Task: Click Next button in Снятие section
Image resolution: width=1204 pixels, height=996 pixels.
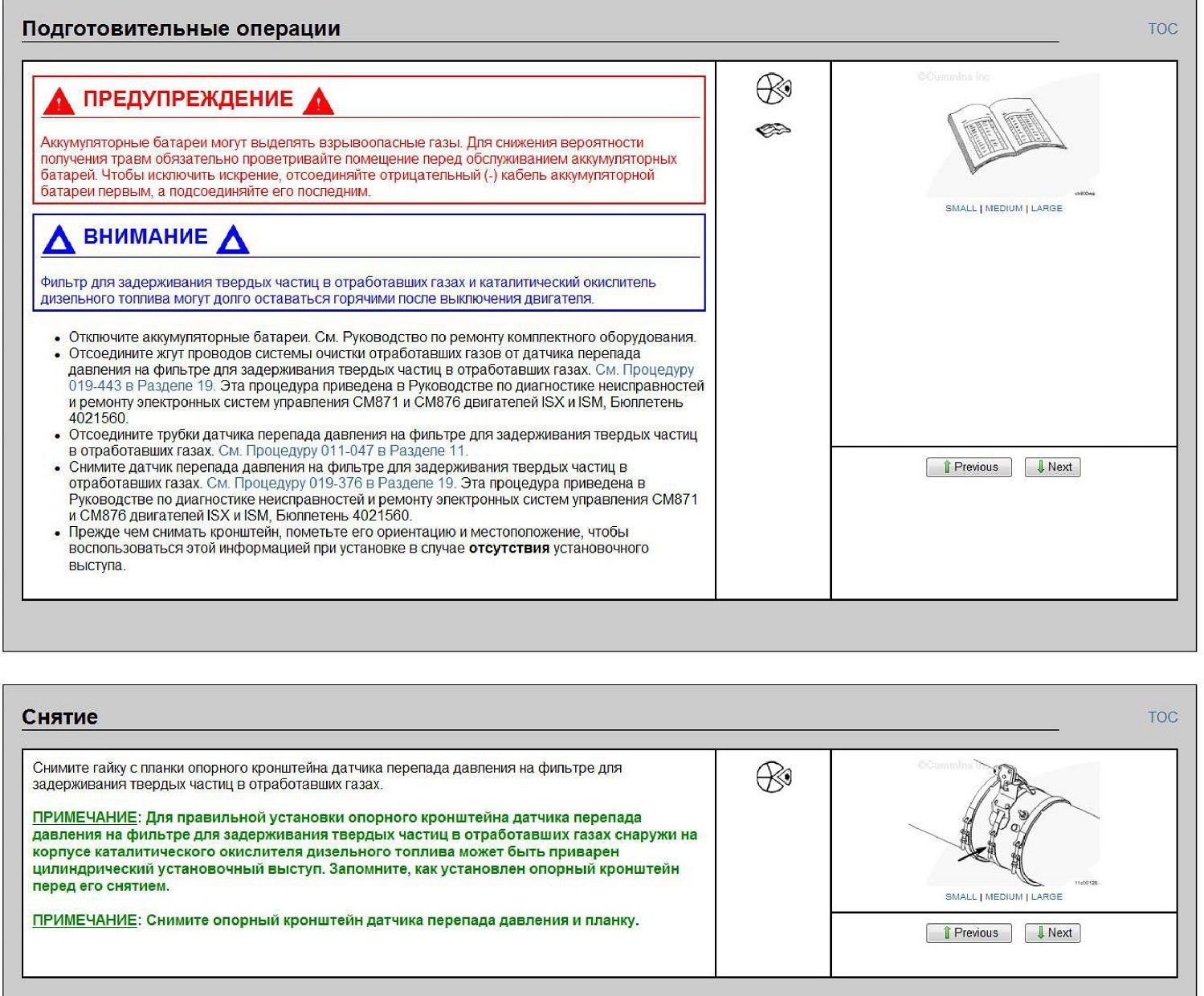Action: click(1052, 933)
